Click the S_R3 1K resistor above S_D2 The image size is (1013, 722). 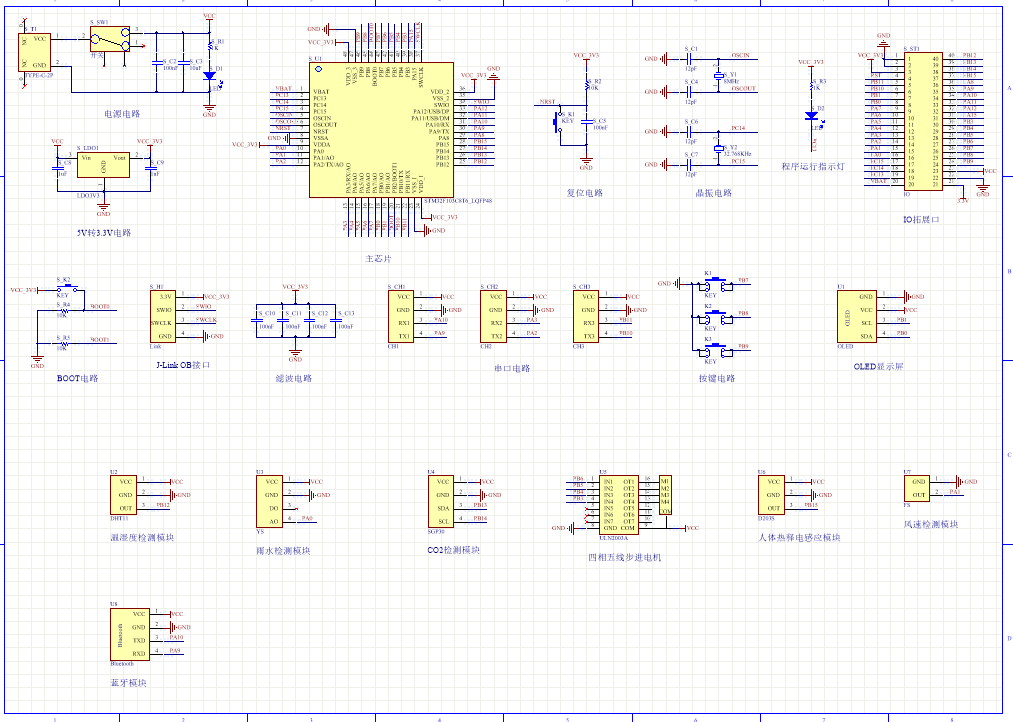coord(811,85)
